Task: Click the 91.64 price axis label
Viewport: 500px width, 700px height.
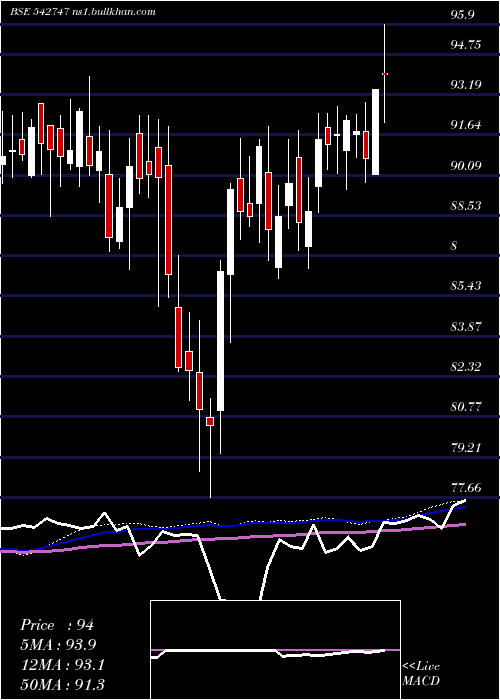Action: click(x=466, y=124)
